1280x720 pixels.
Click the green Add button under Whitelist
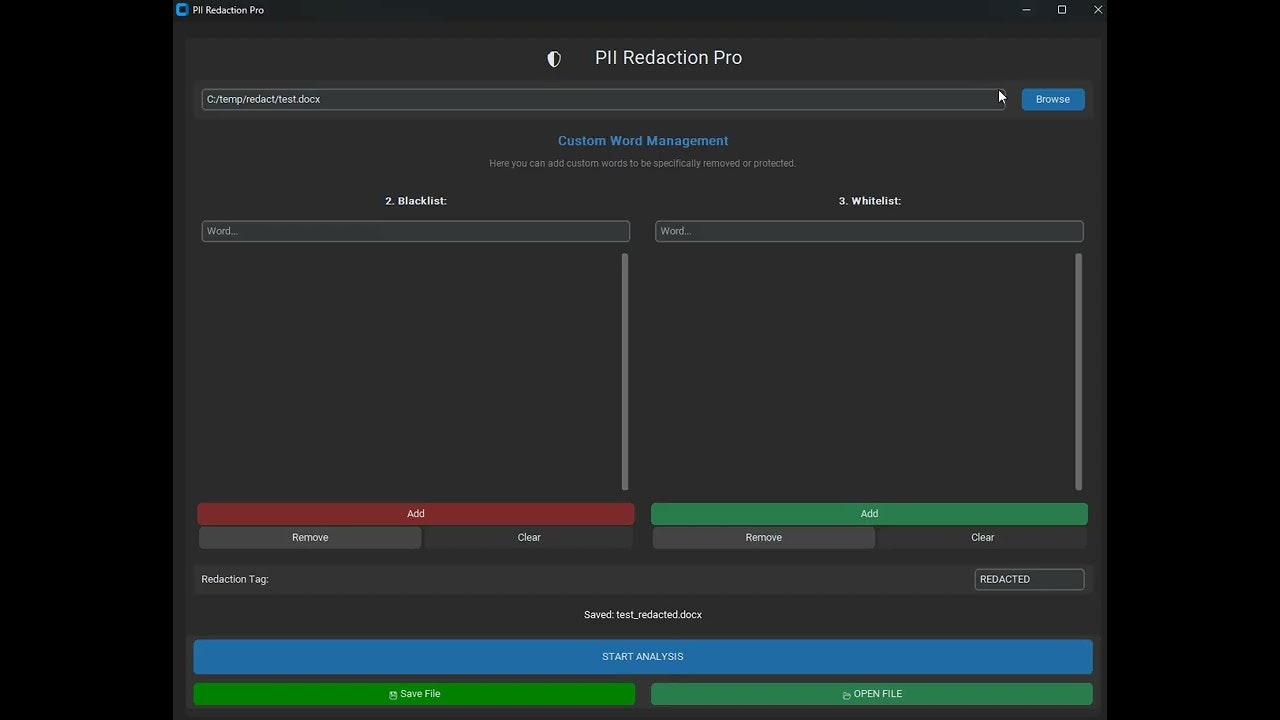pos(869,514)
